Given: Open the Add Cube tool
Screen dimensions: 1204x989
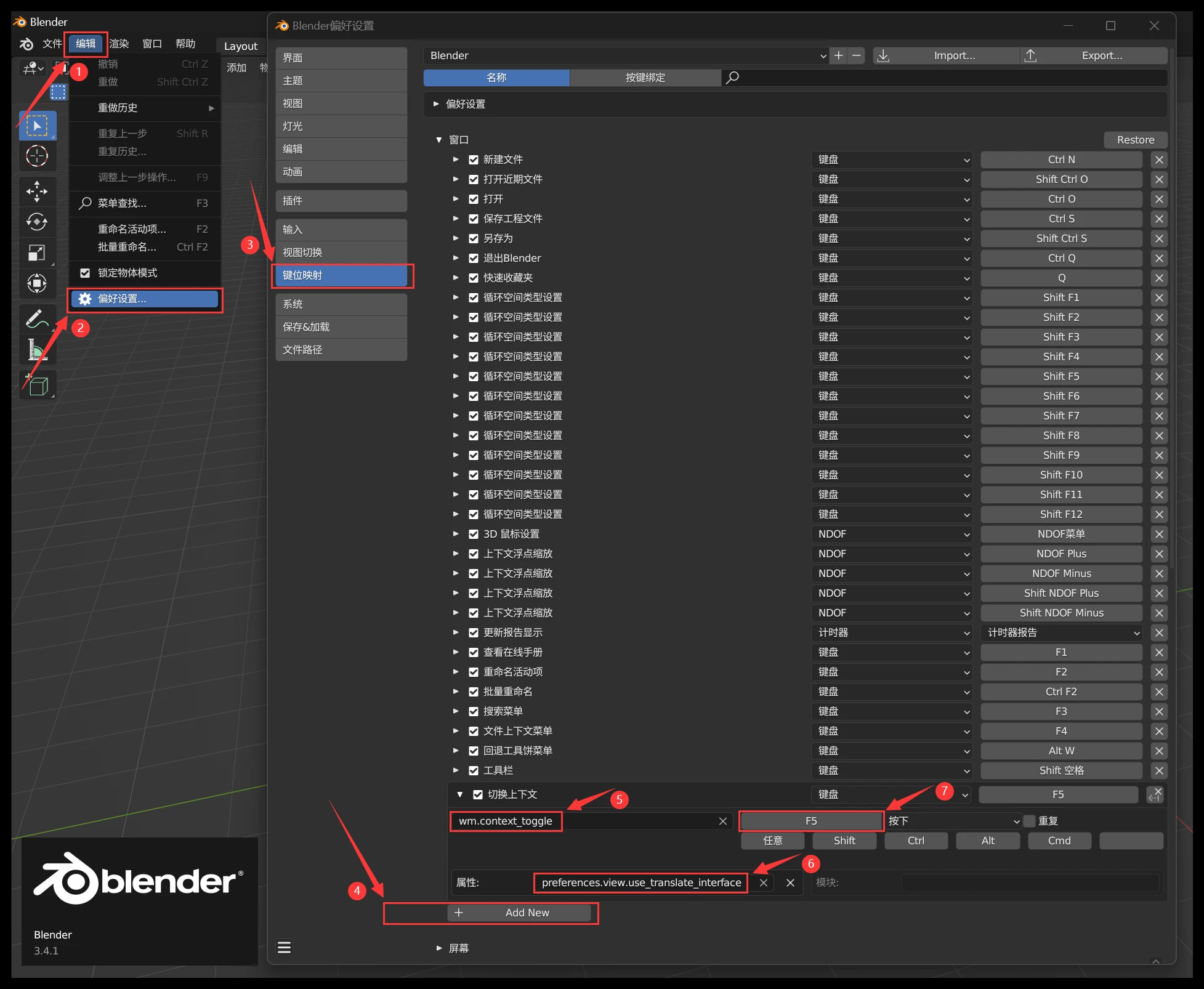Looking at the screenshot, I should click(x=37, y=385).
